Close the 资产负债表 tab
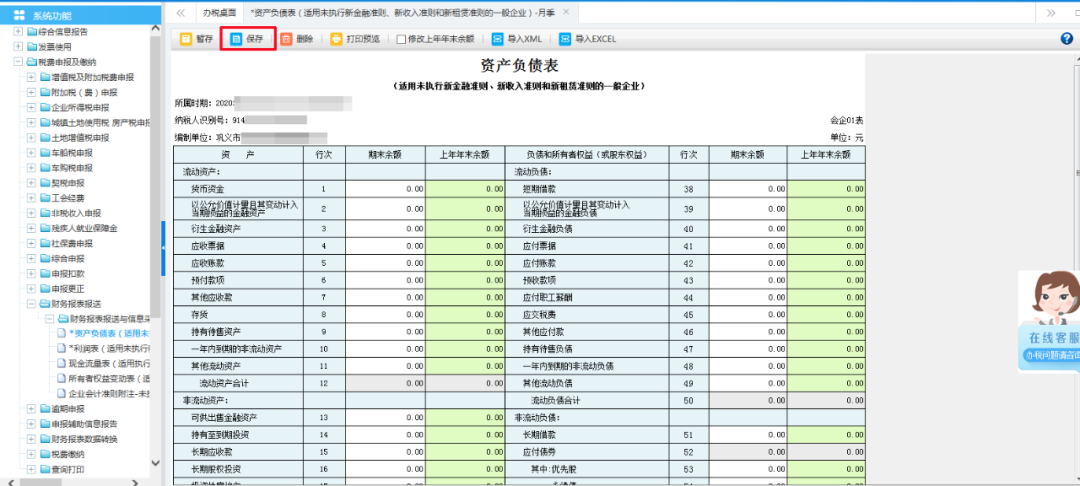Viewport: 1080px width, 486px height. [566, 12]
